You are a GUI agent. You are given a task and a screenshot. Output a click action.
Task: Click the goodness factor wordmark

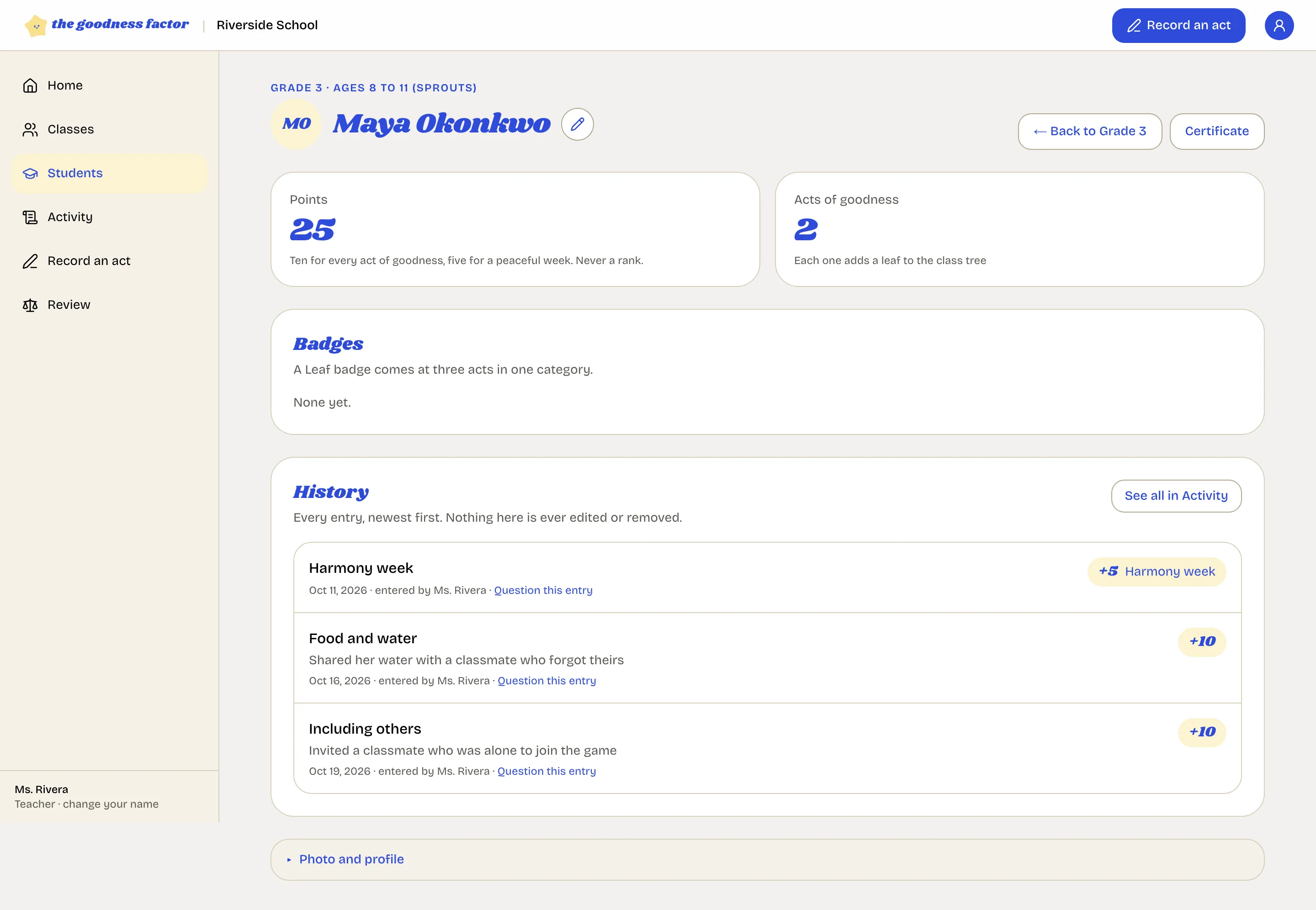click(120, 25)
